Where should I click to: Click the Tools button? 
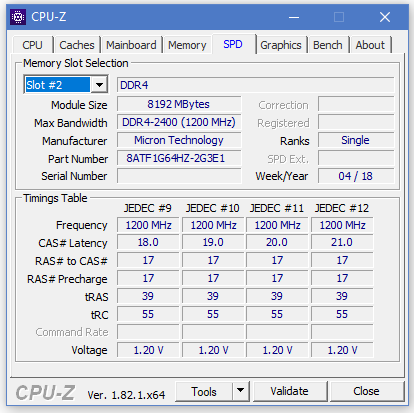204,392
